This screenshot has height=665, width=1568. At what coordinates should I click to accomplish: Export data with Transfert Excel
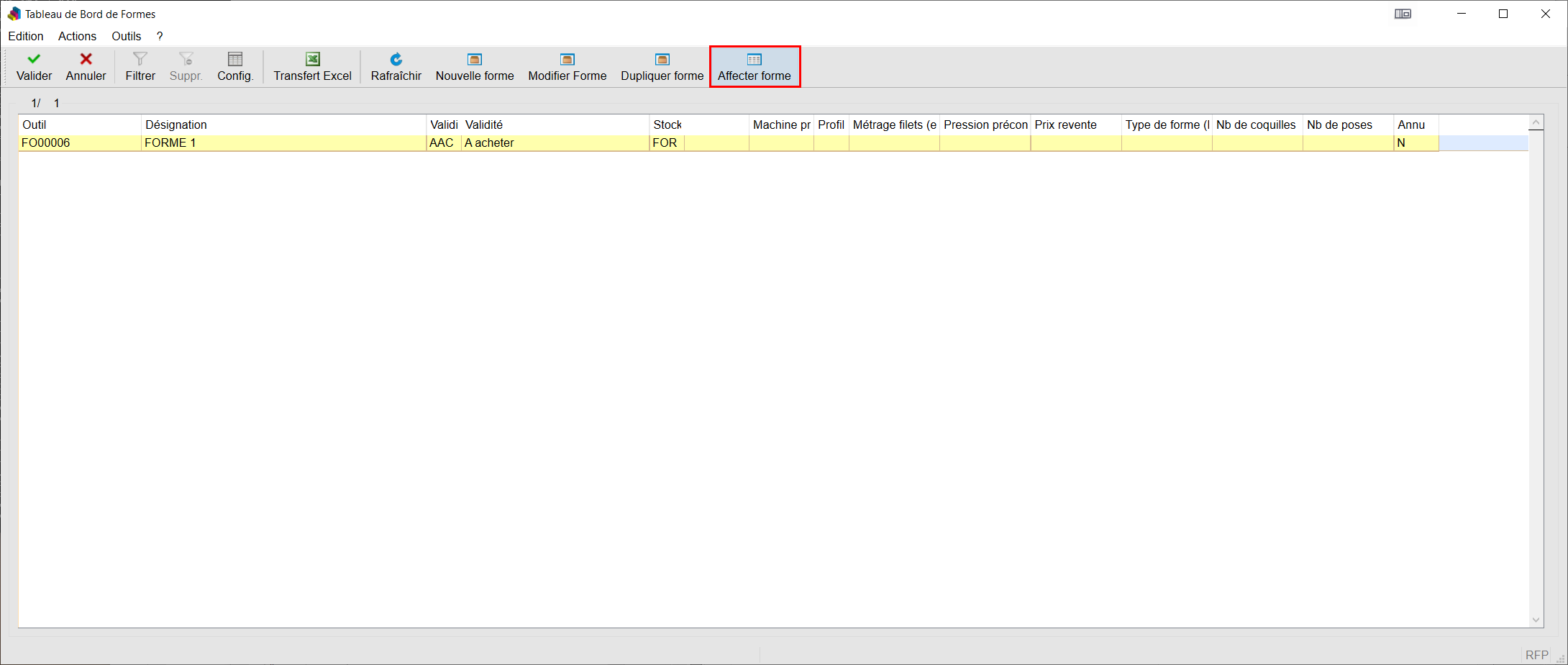point(312,67)
